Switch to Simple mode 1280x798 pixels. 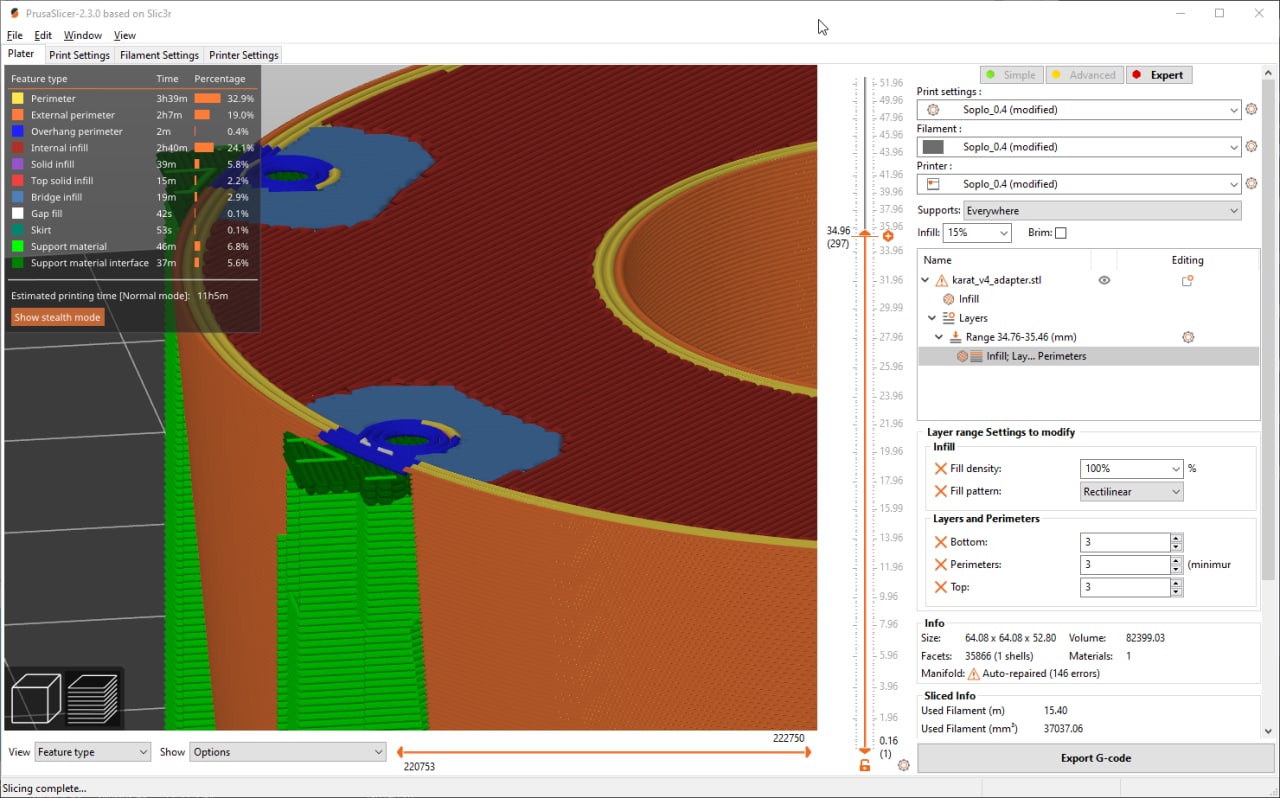1011,75
